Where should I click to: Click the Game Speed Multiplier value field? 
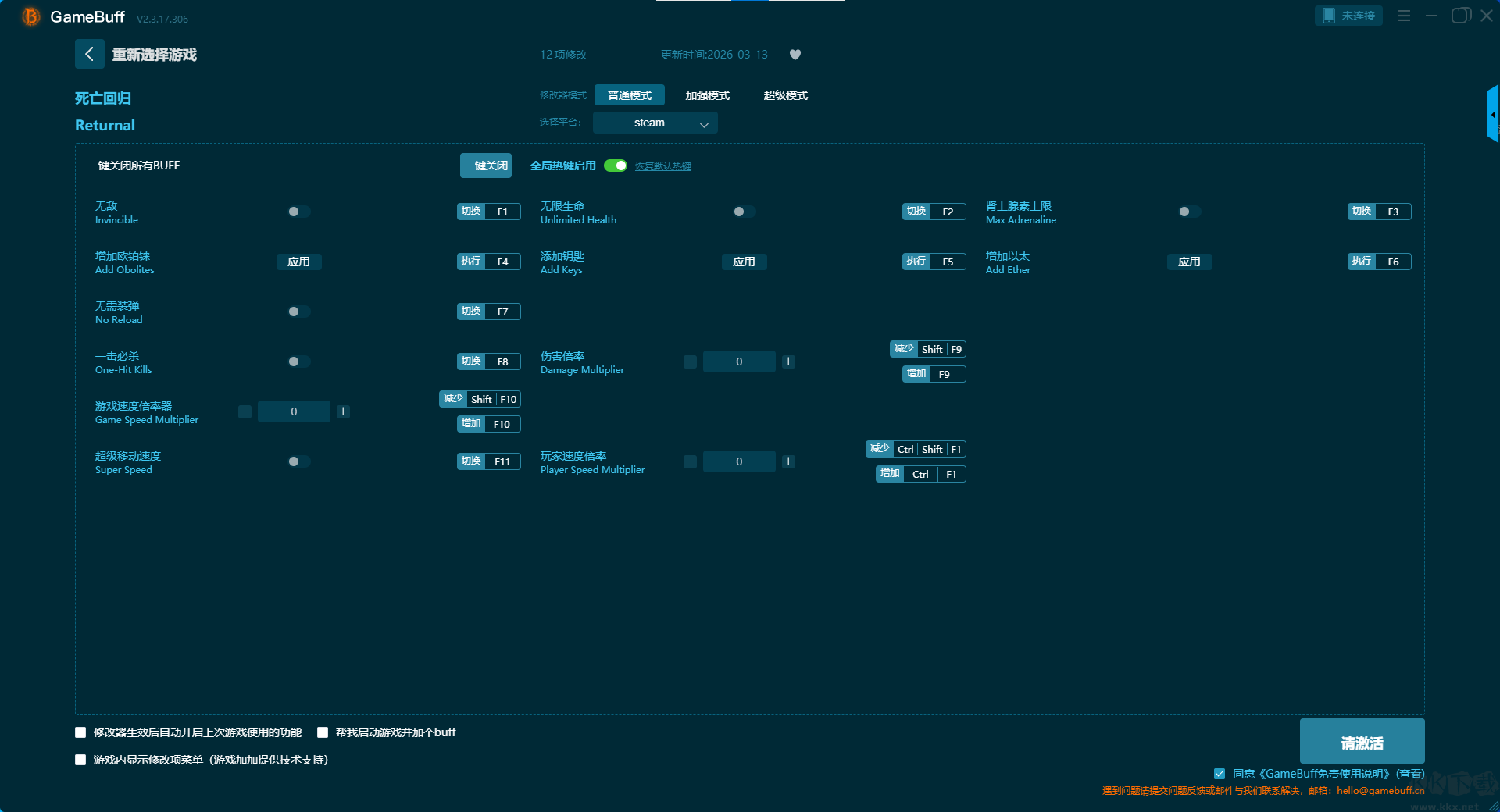(294, 411)
